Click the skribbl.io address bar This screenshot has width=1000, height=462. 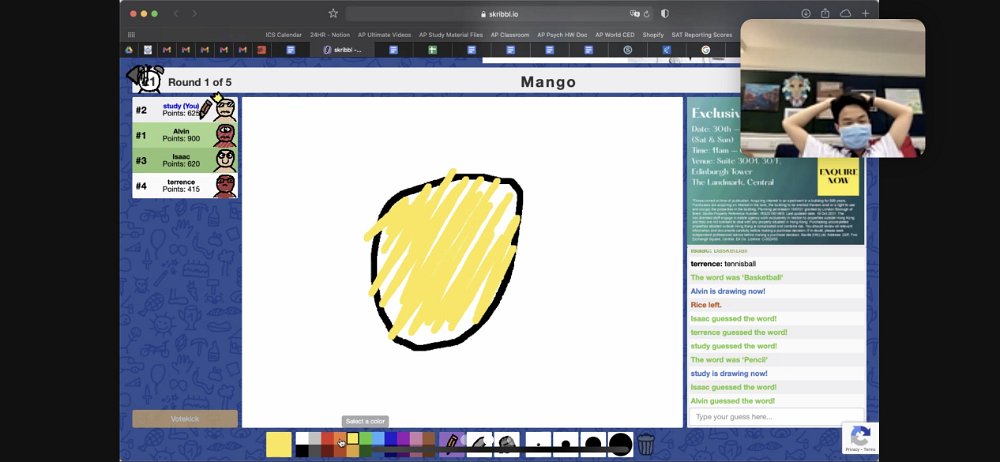(x=499, y=13)
